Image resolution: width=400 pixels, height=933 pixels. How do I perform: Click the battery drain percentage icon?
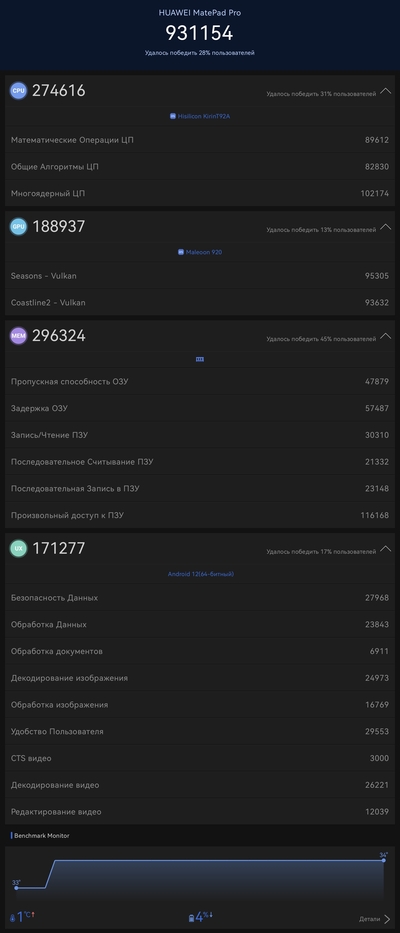[x=191, y=918]
